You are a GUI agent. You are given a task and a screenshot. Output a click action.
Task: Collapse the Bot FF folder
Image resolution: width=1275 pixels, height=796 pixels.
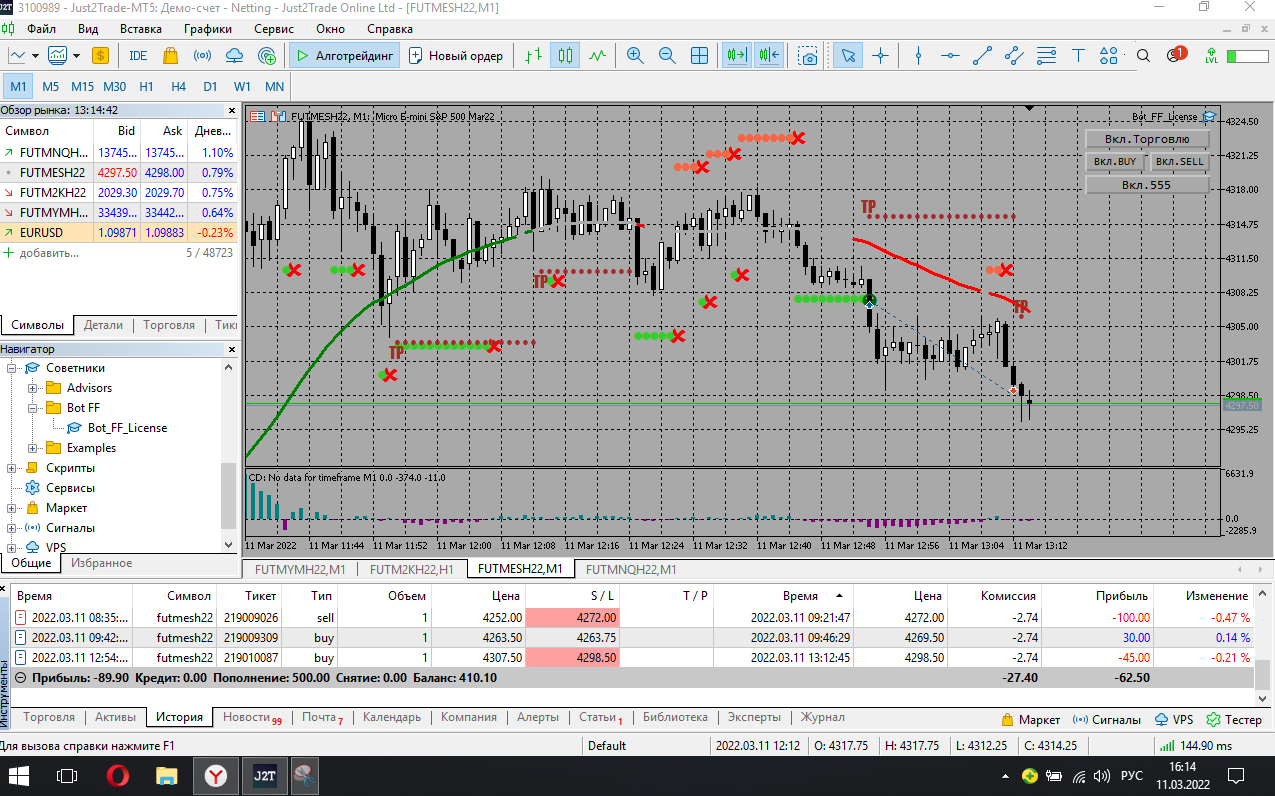(x=33, y=408)
